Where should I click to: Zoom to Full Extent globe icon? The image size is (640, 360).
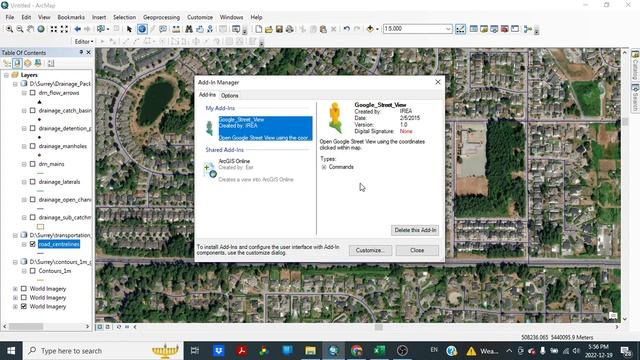pyautogui.click(x=41, y=29)
